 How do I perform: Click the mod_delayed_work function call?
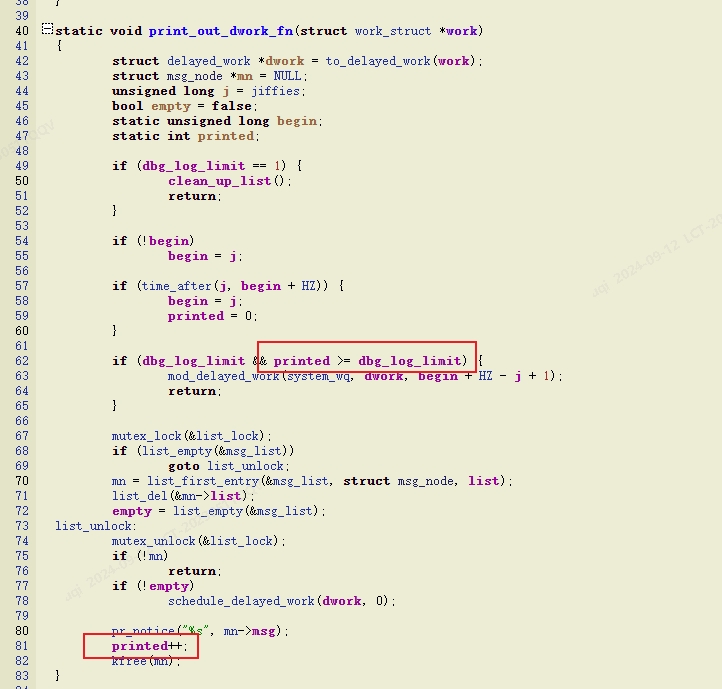point(221,376)
